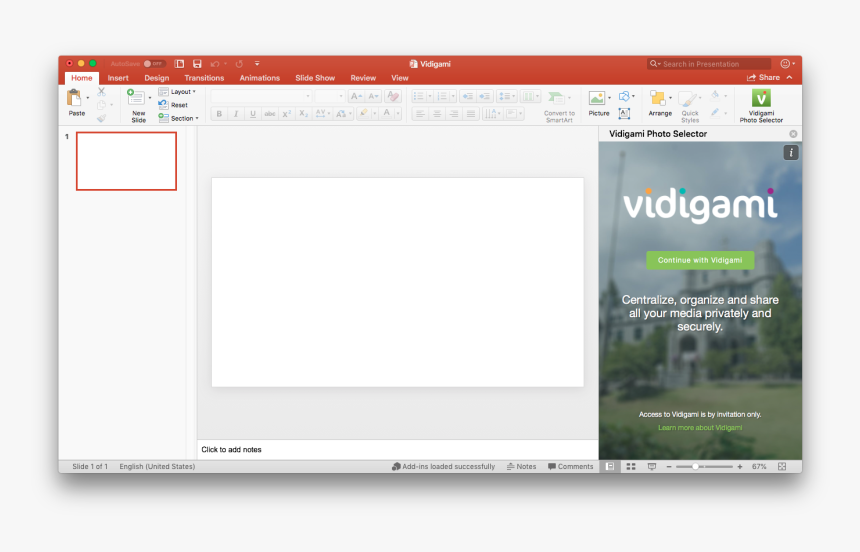Toggle the AutoSave switch
The width and height of the screenshot is (860, 552).
pyautogui.click(x=154, y=64)
